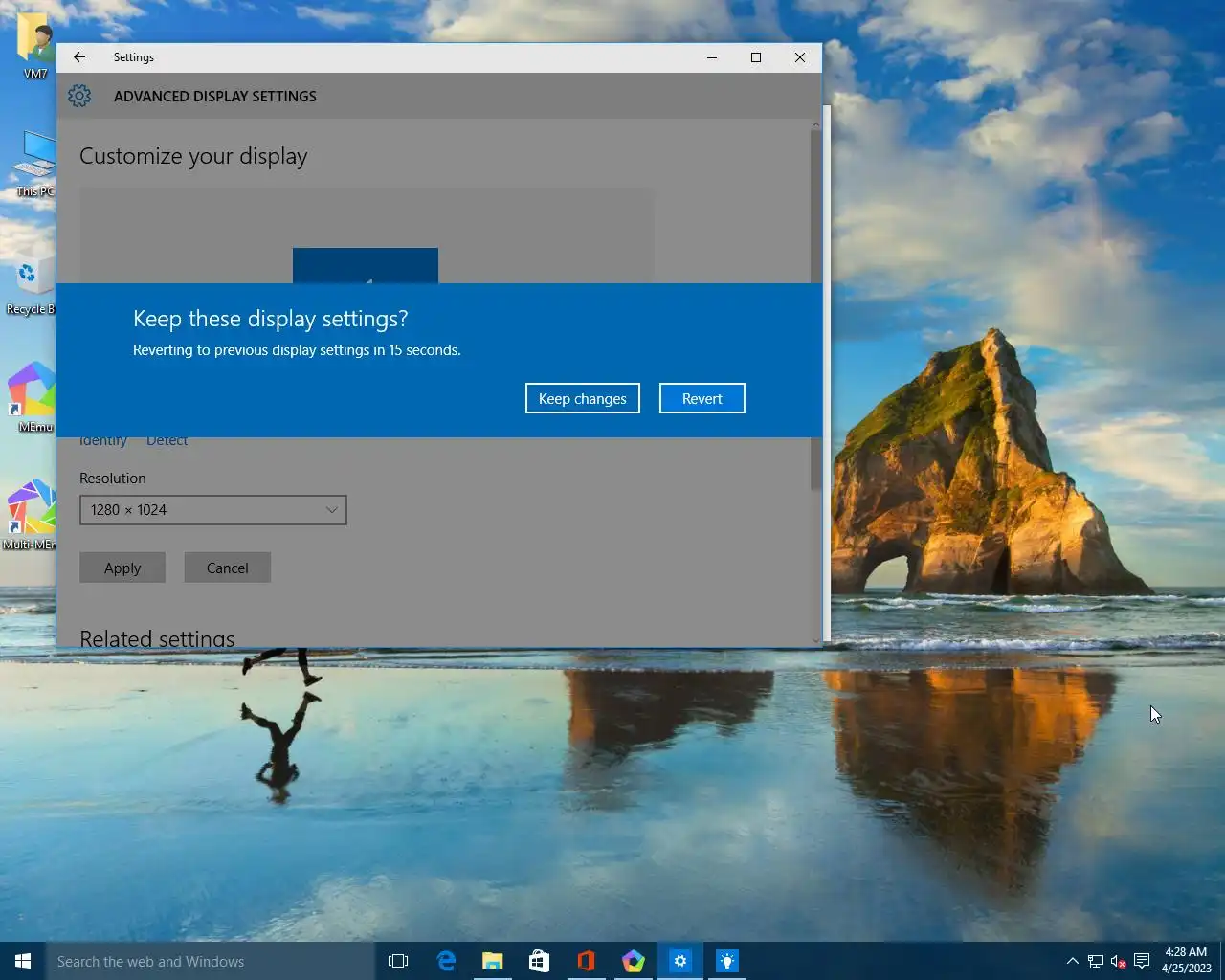The width and height of the screenshot is (1225, 980).
Task: Click the gear icon beside ADVANCED DISPLAY SETTINGS
Action: [x=79, y=96]
